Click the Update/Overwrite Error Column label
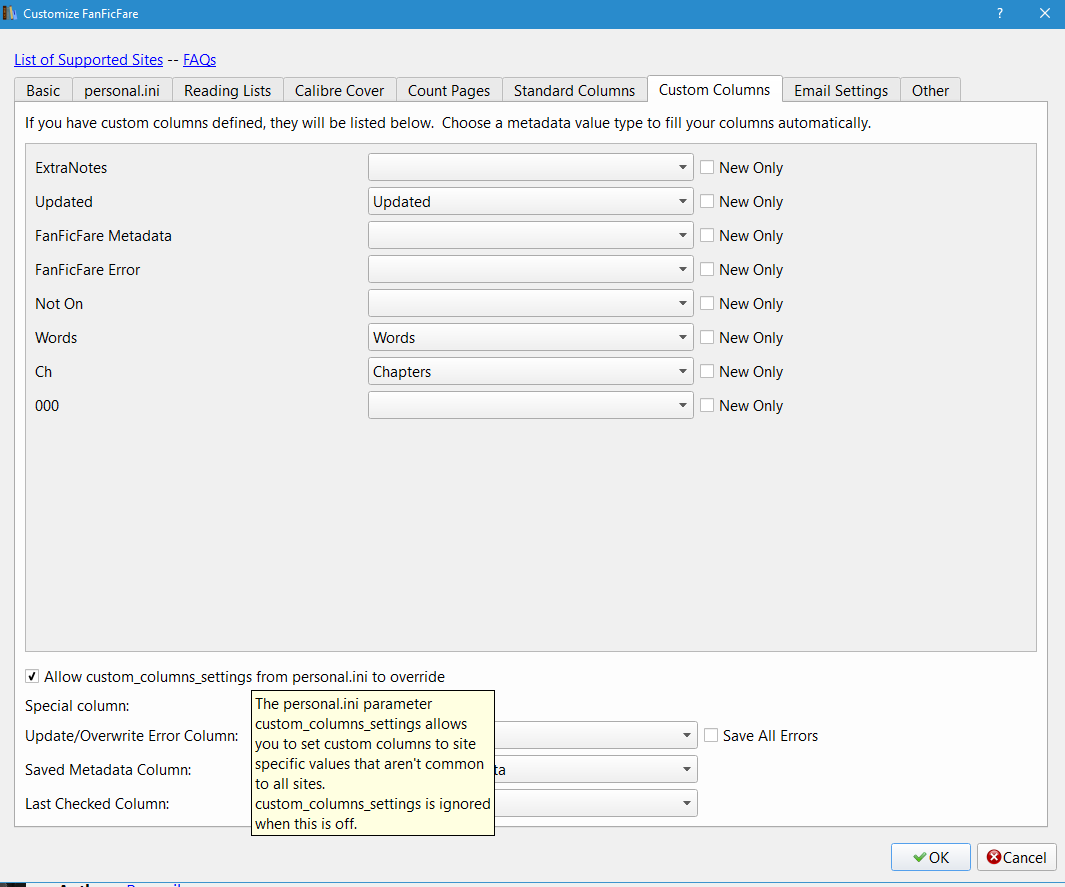The width and height of the screenshot is (1065, 887). (x=132, y=736)
